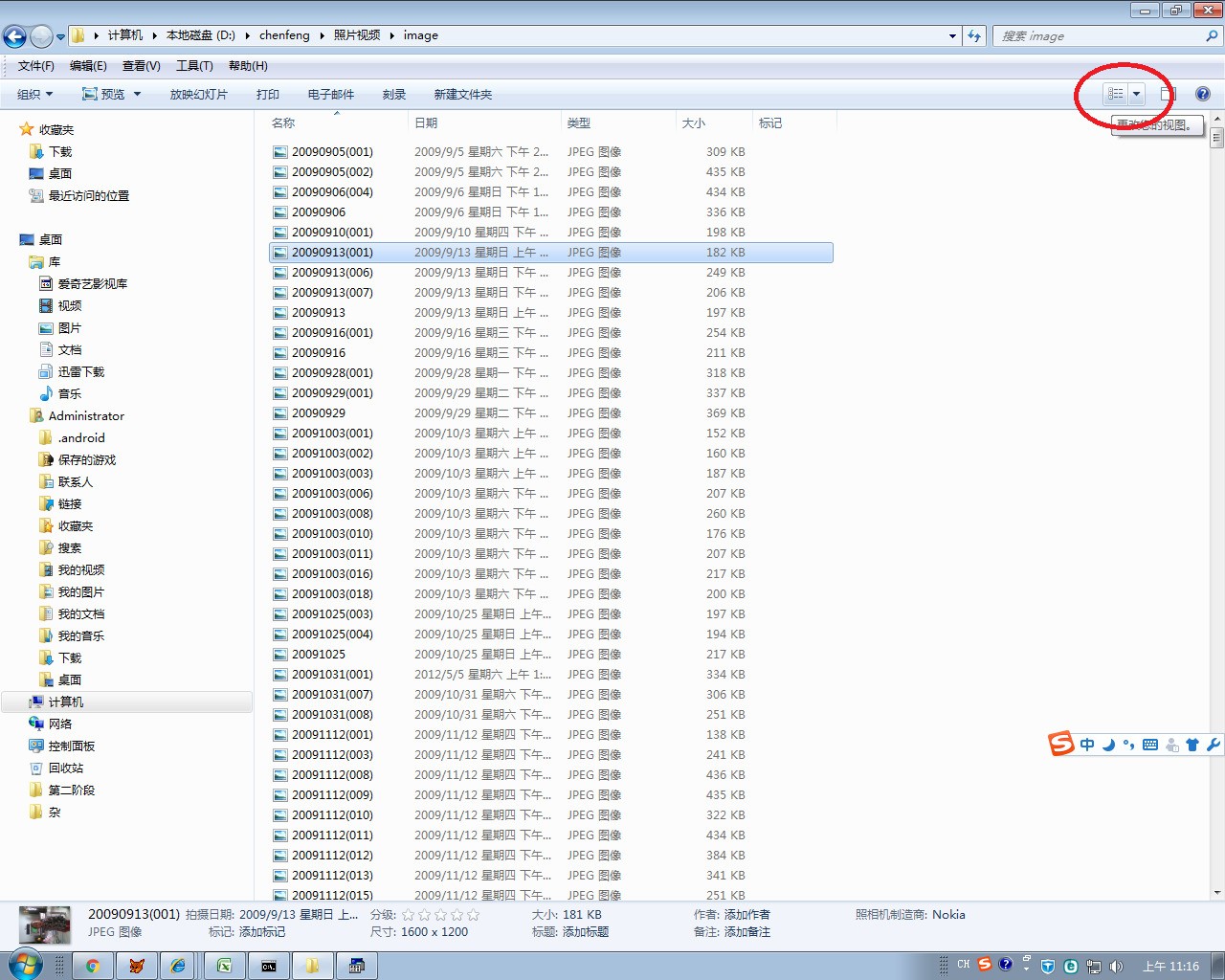Open the 编辑(E) menu
Viewport: 1225px width, 980px height.
[x=88, y=66]
